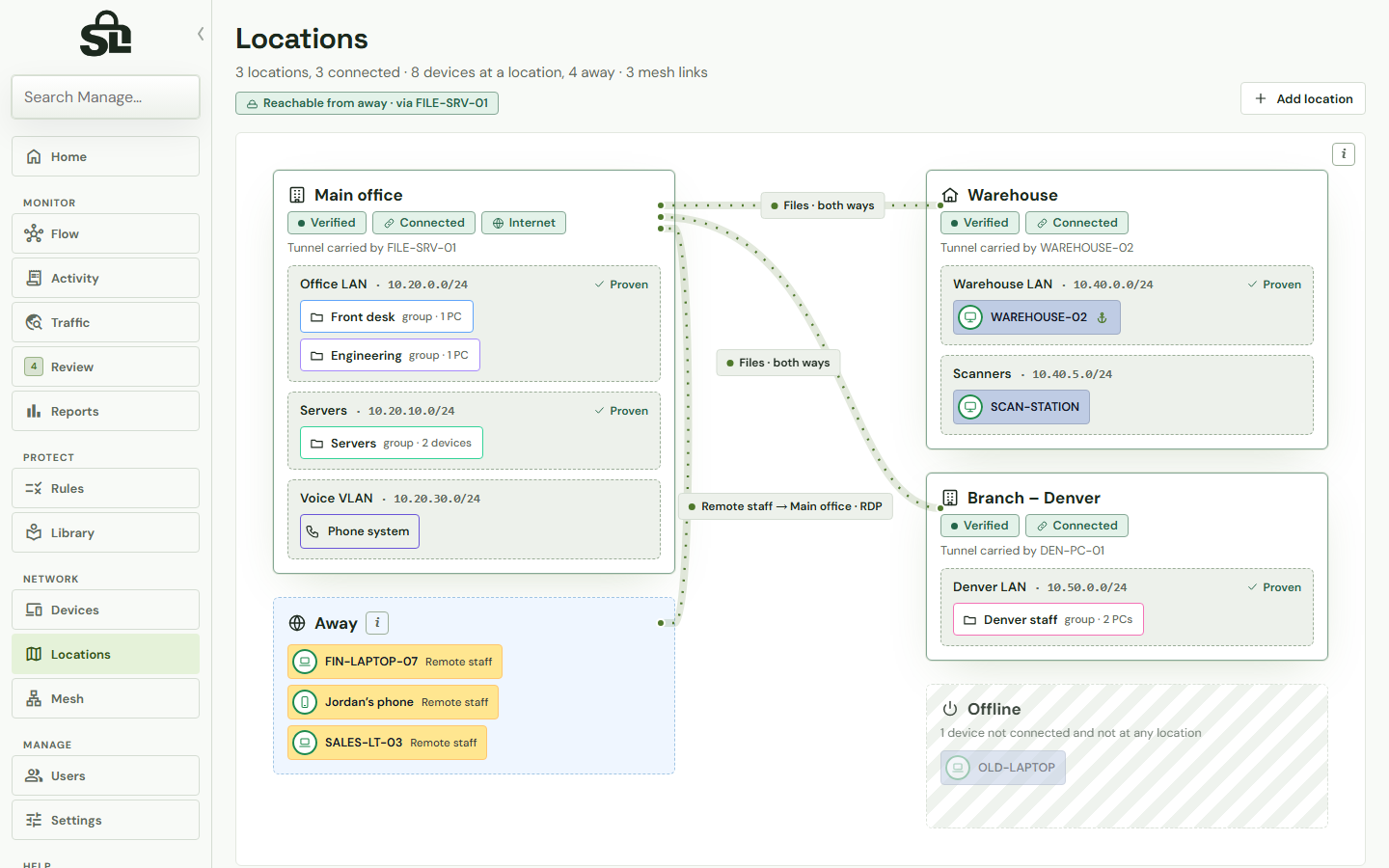Open the Home page
Image resolution: width=1389 pixels, height=868 pixels.
tap(106, 156)
